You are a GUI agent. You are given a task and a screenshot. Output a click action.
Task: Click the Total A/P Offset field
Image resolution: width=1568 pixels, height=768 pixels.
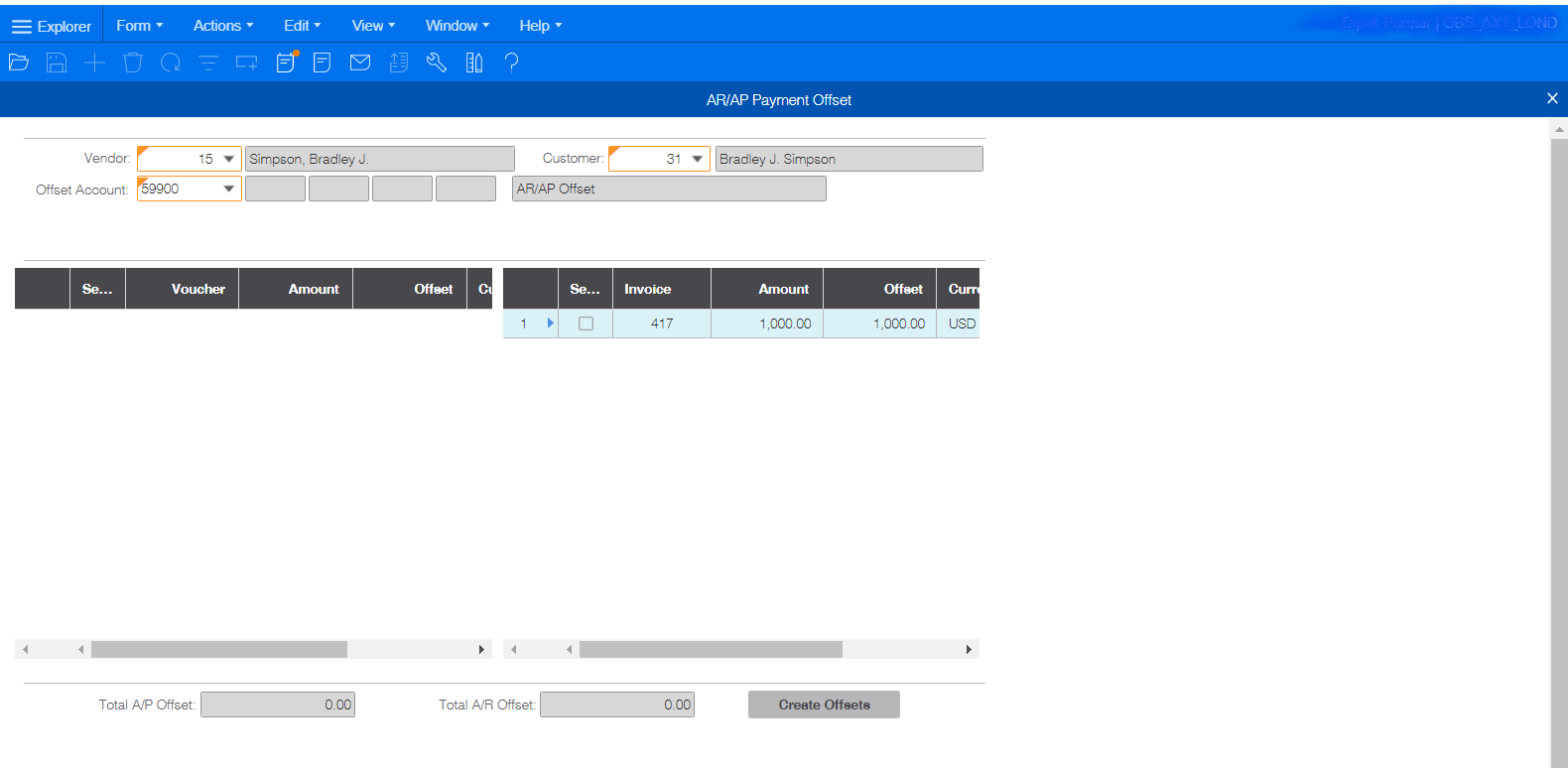click(278, 704)
